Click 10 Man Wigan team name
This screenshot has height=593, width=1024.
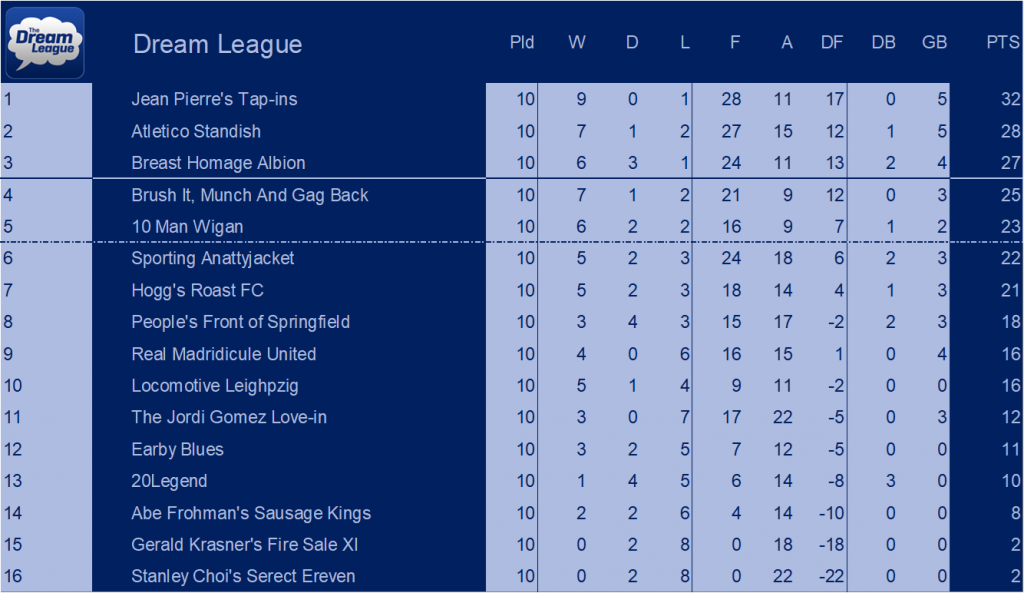(187, 227)
